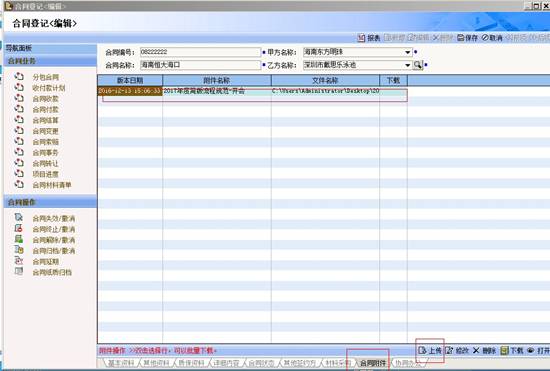Click the 下载 download button at the bottom
Image resolution: width=550 pixels, height=371 pixels.
click(x=512, y=350)
